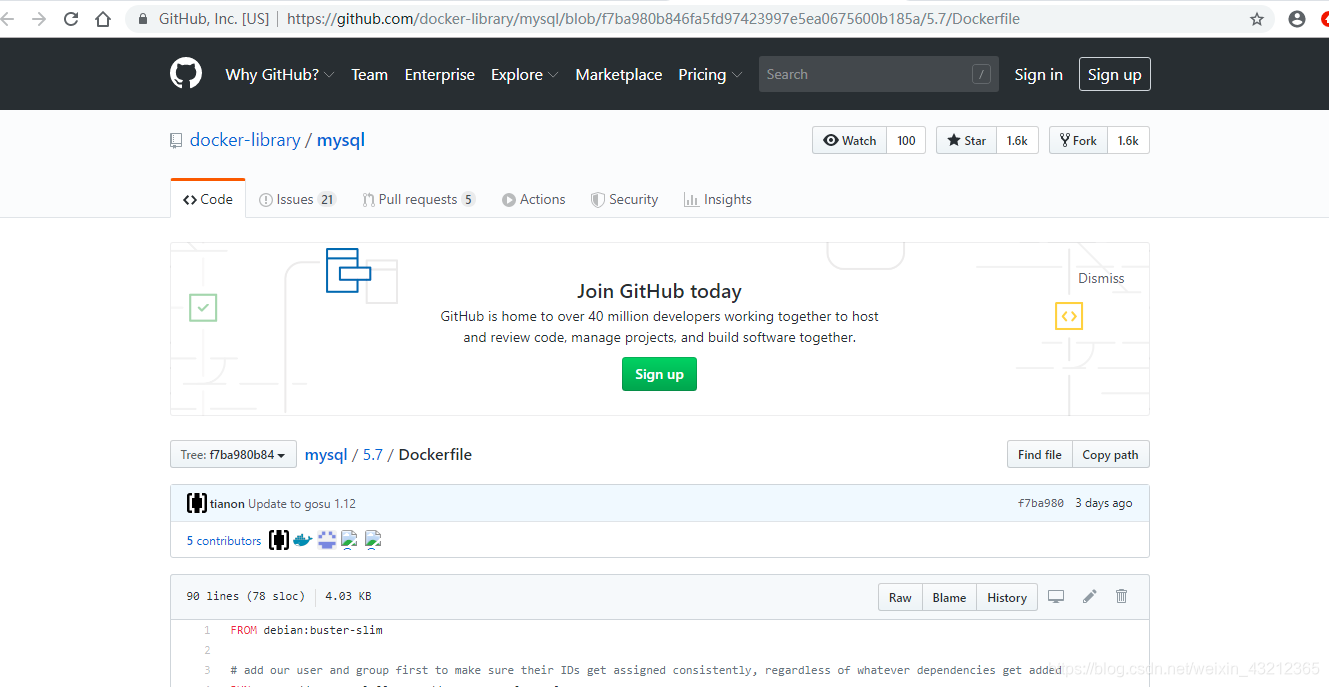
Task: Click the GitHub octocat logo
Action: coord(186,74)
